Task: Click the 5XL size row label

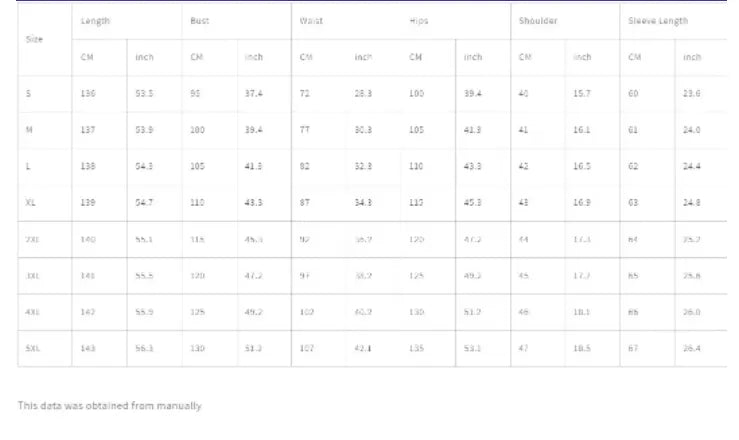Action: (x=32, y=348)
